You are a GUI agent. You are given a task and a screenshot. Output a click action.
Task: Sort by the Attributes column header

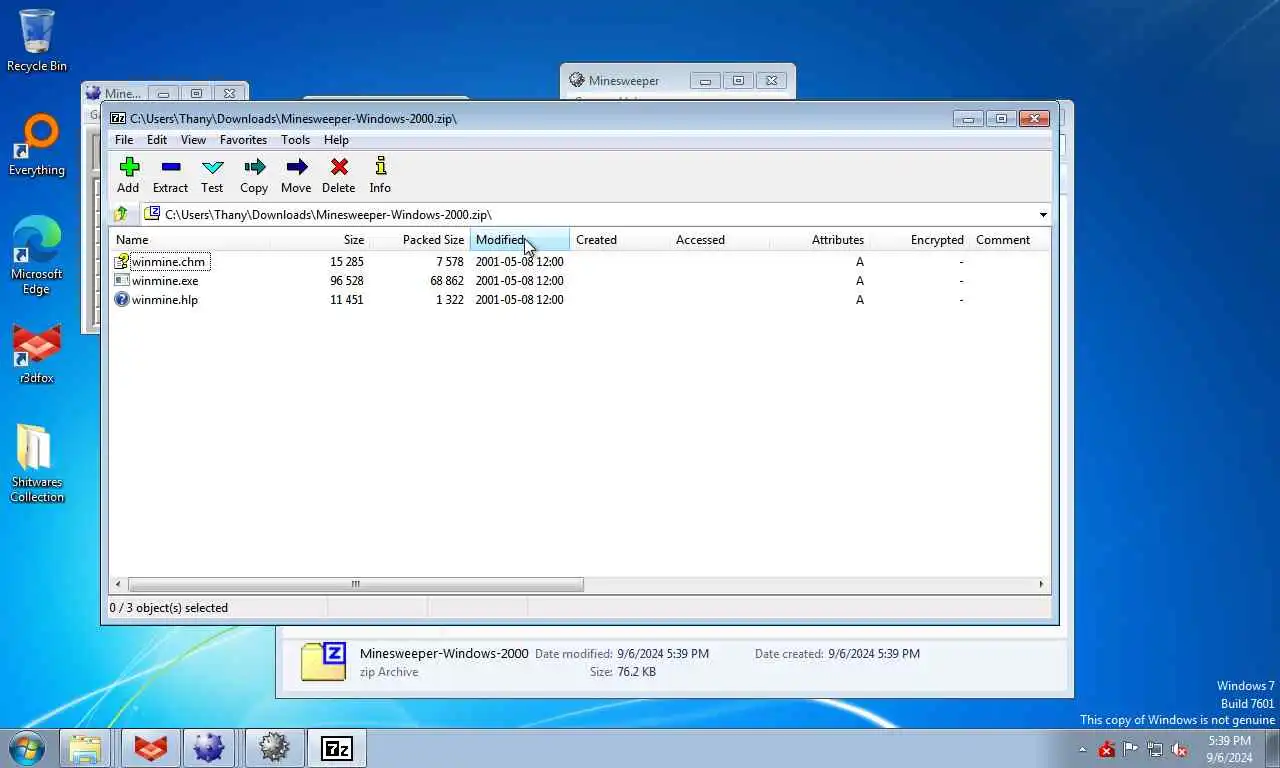819,240
